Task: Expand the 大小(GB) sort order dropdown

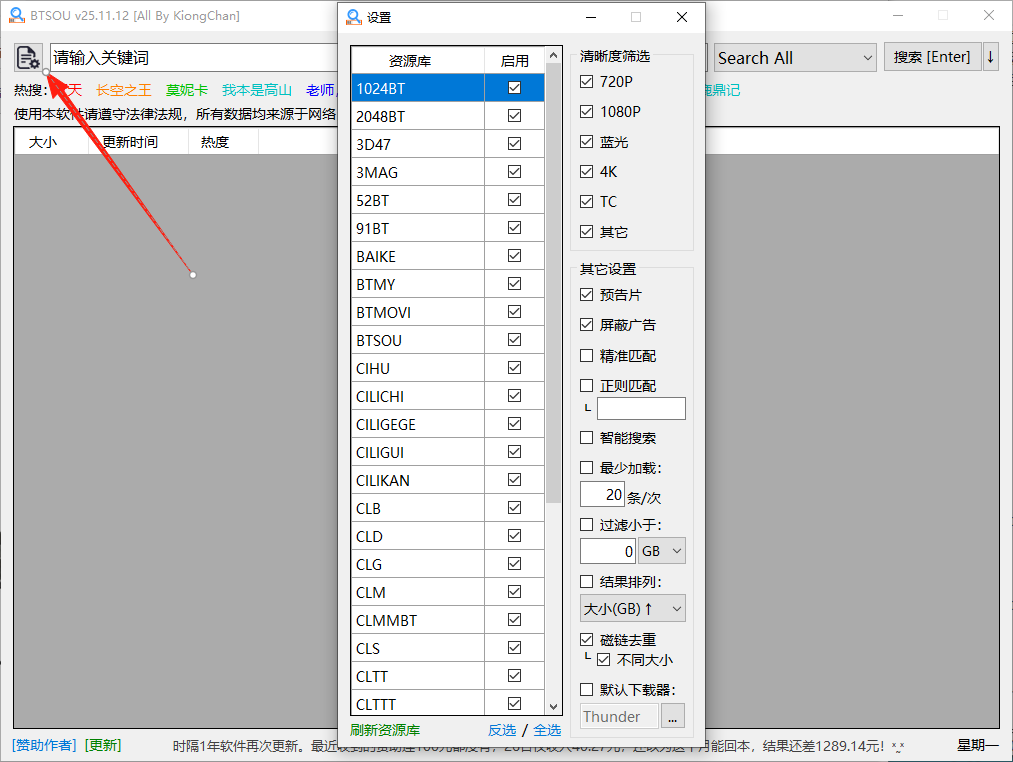Action: click(633, 608)
